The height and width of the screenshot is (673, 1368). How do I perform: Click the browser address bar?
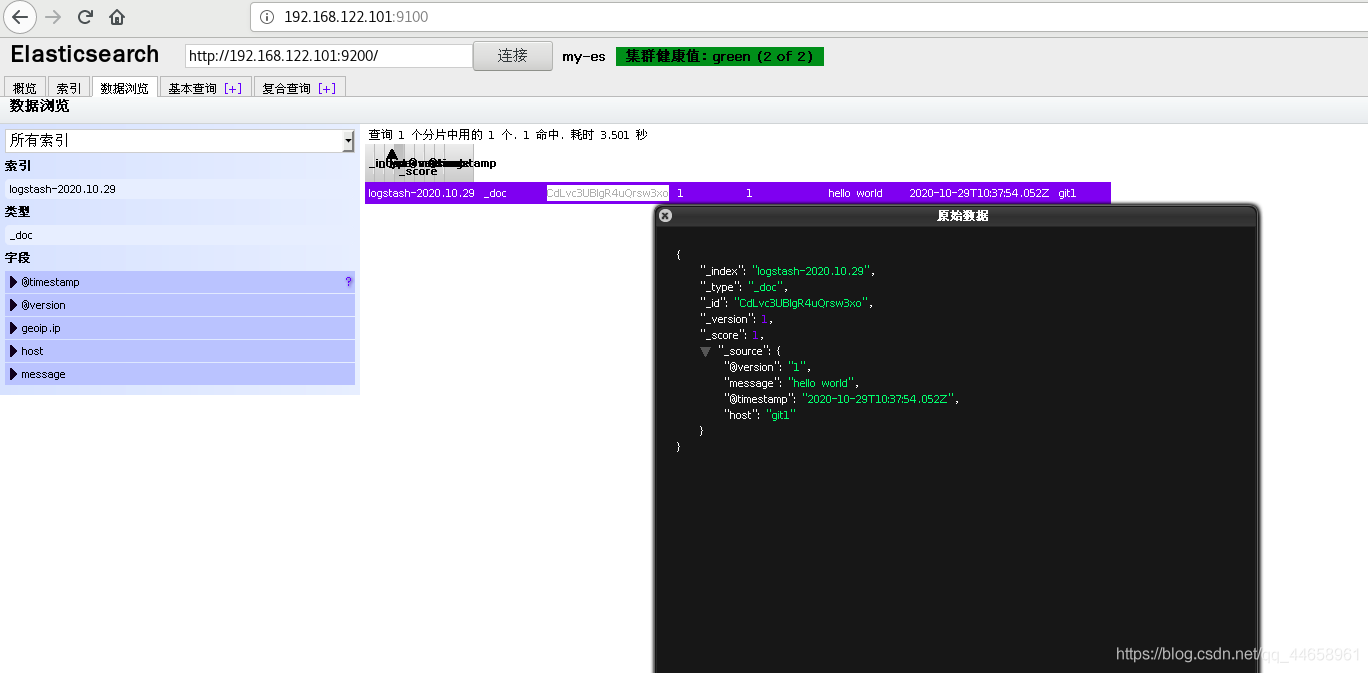pyautogui.click(x=808, y=17)
